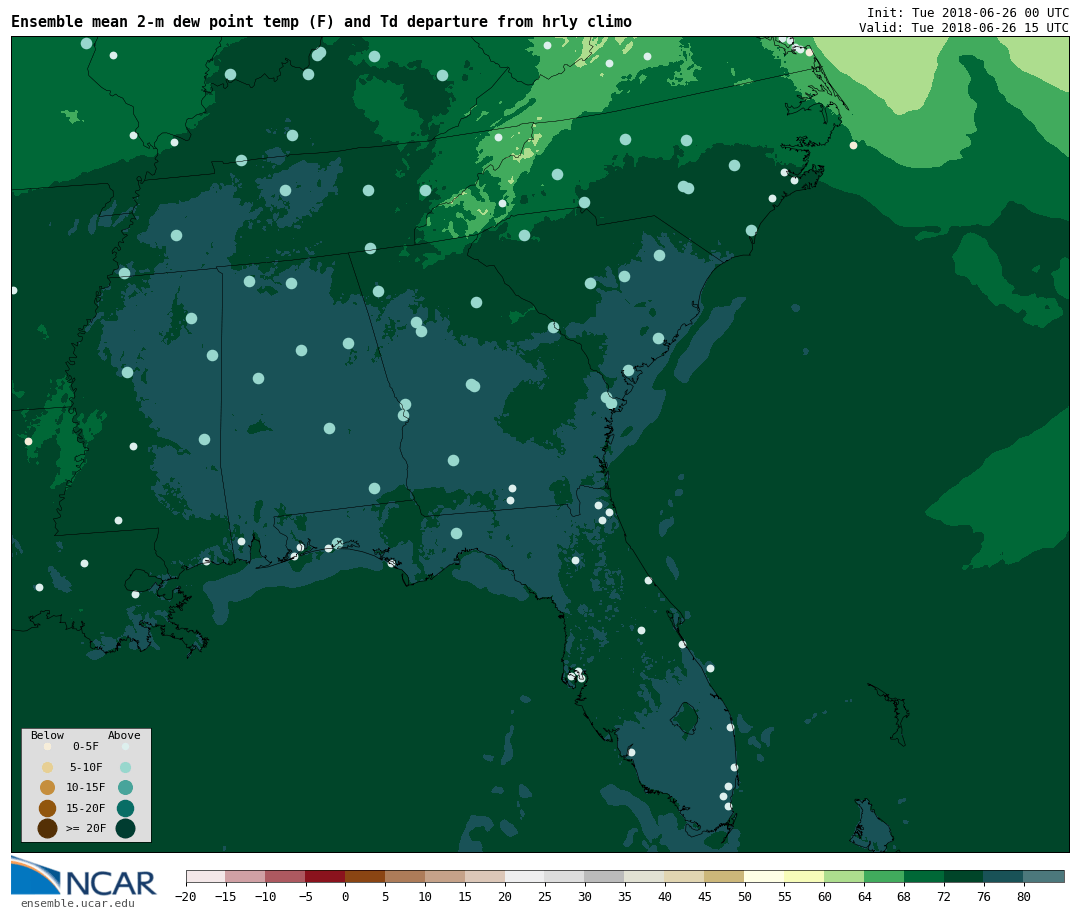Viewport: 1080px width, 915px height.
Task: Click the 35 to 40 pale beige colorbar segment
Action: click(645, 876)
